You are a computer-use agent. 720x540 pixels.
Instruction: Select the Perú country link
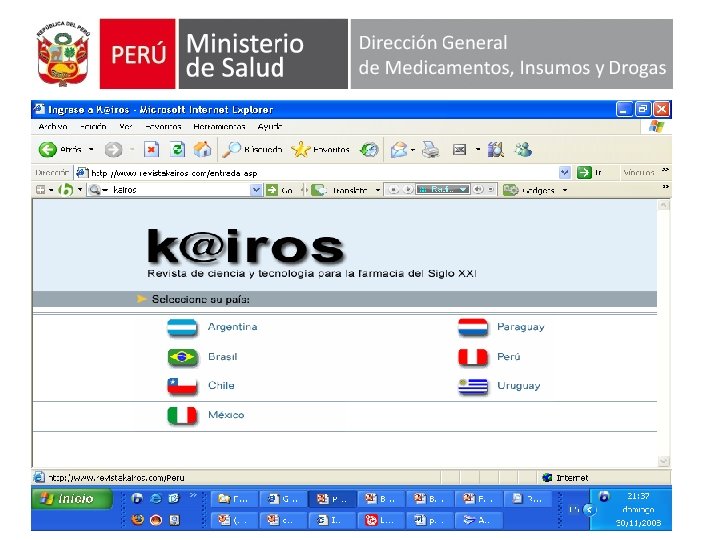click(x=509, y=357)
